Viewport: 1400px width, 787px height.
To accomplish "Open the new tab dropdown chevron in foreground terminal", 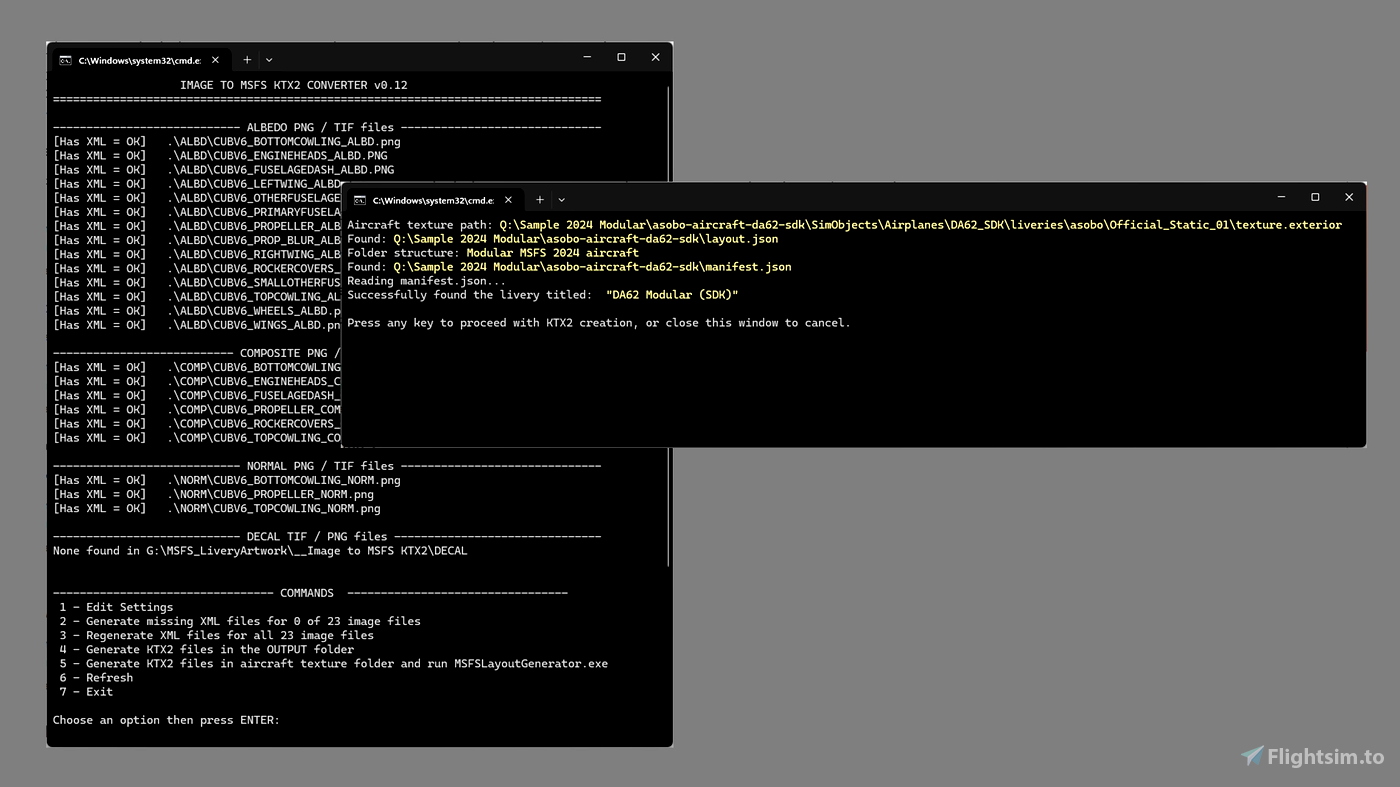I will point(562,200).
